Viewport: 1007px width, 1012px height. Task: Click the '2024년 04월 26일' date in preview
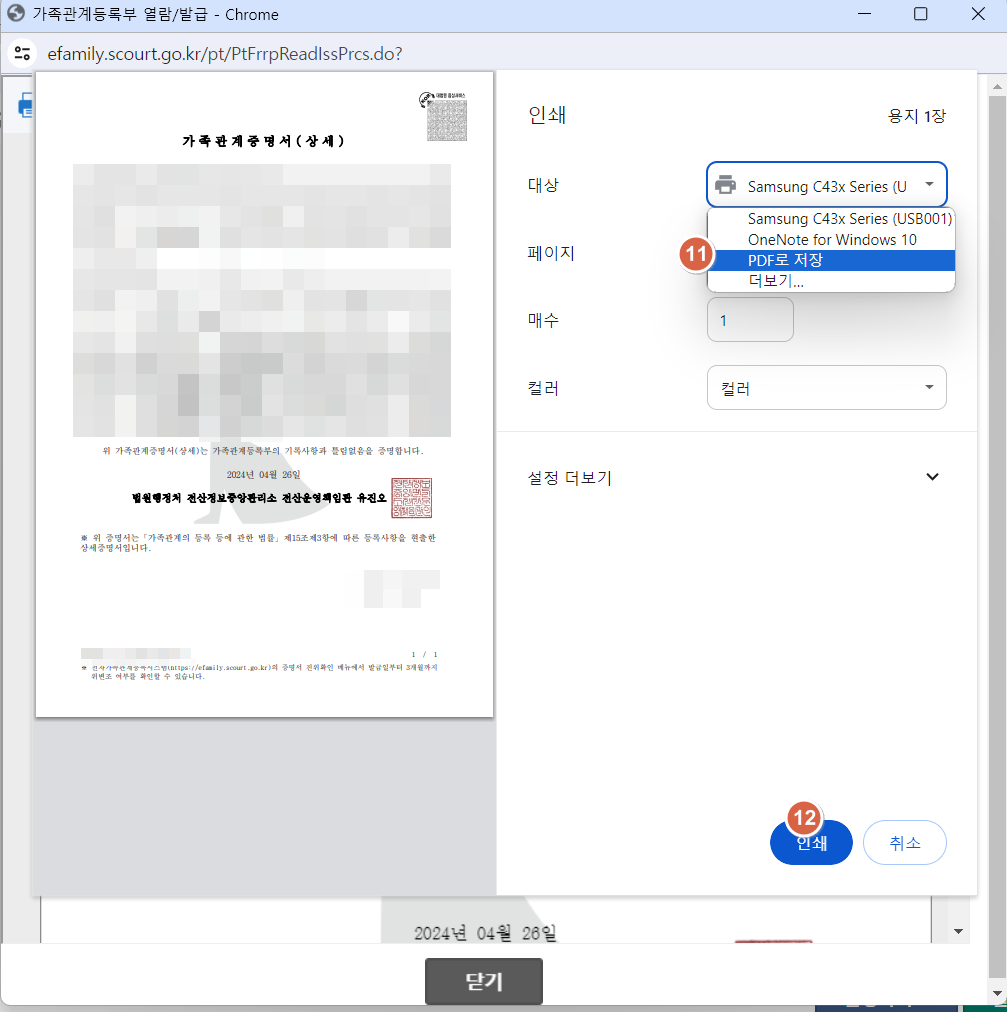(x=263, y=474)
